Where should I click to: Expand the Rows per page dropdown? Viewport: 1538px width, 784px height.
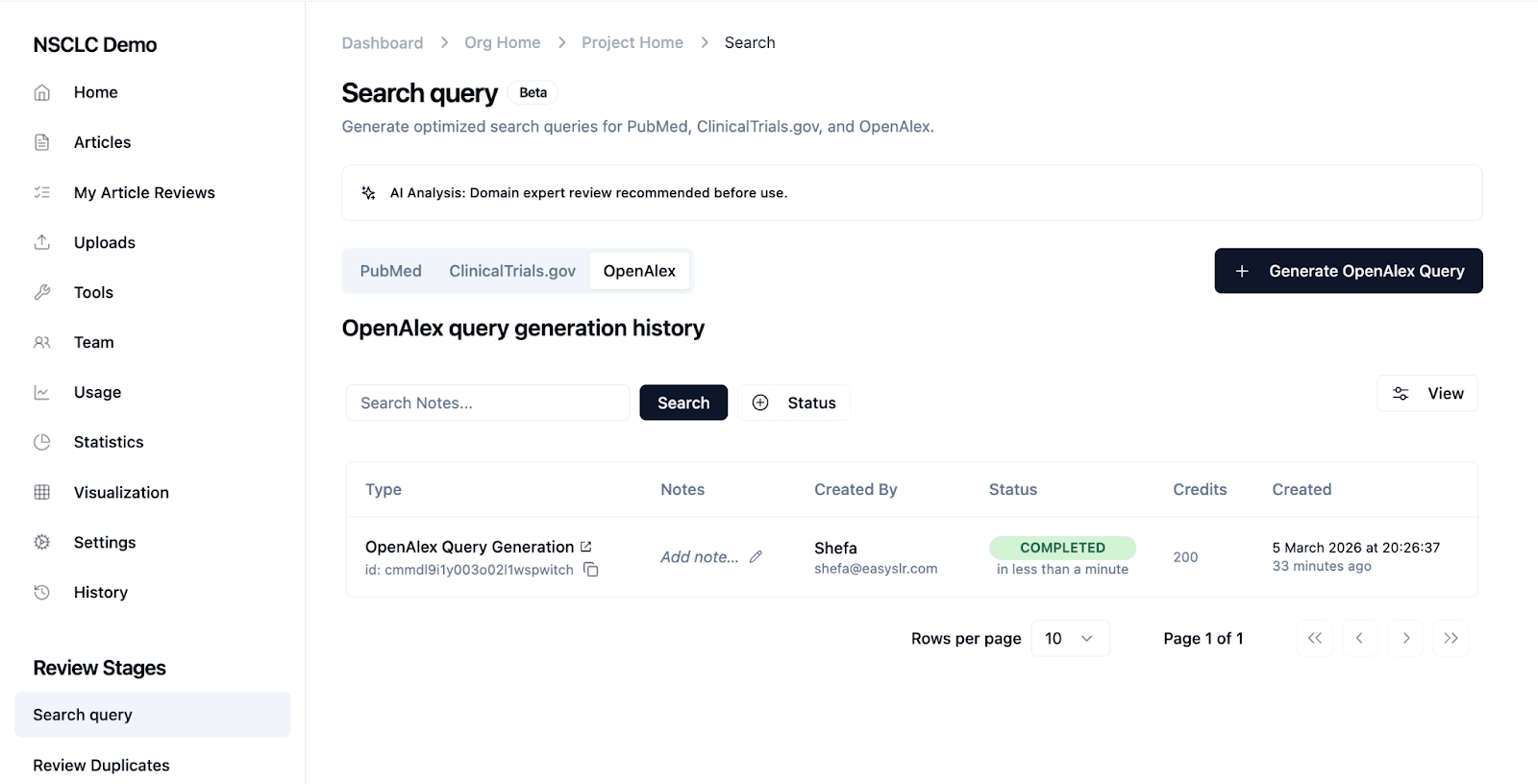tap(1070, 638)
